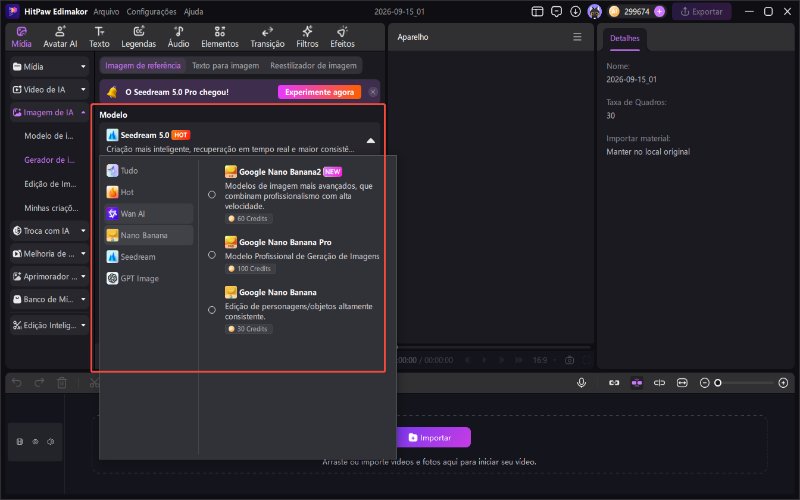The width and height of the screenshot is (800, 500).
Task: Open the Ajuda menu
Action: pos(193,12)
